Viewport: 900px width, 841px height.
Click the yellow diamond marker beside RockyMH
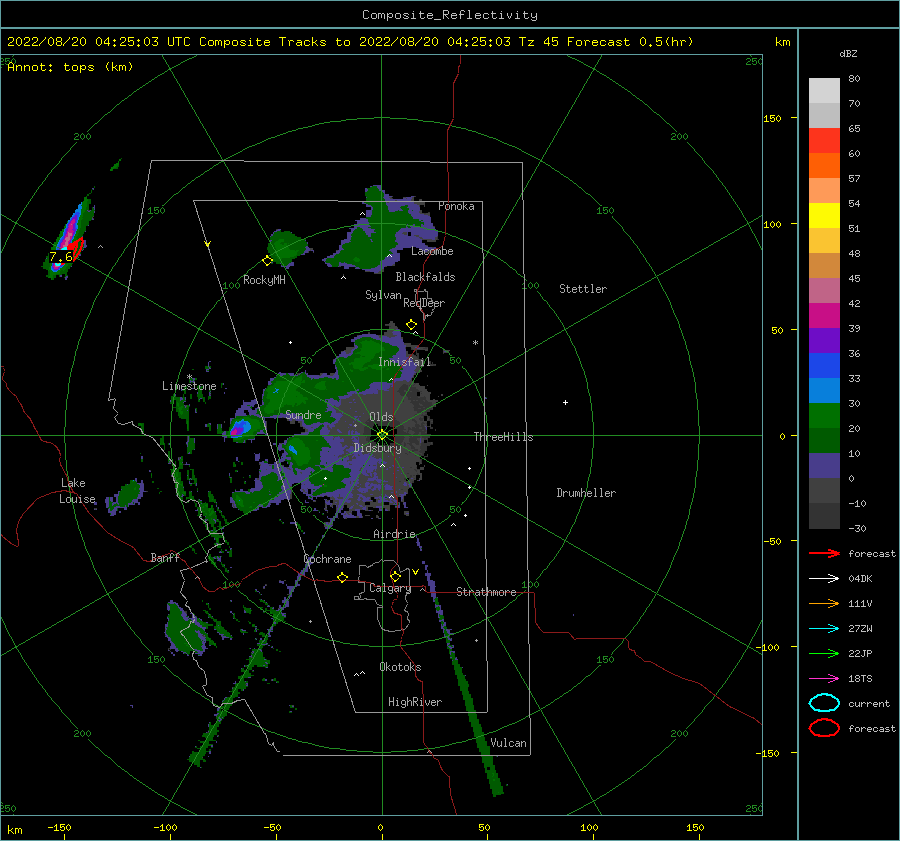(267, 261)
